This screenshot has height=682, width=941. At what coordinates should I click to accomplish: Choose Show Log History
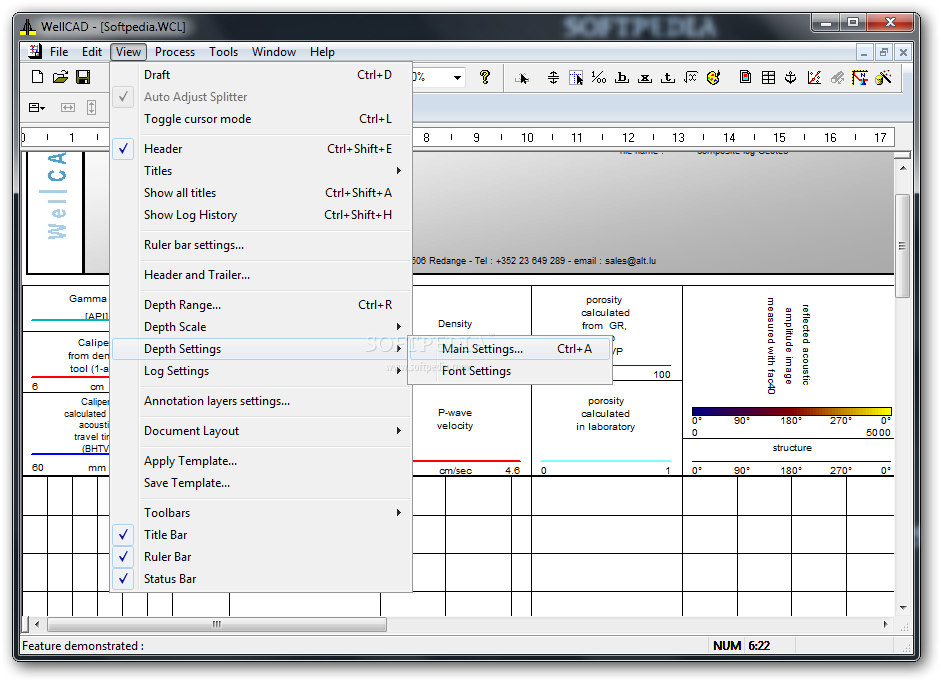[x=262, y=215]
